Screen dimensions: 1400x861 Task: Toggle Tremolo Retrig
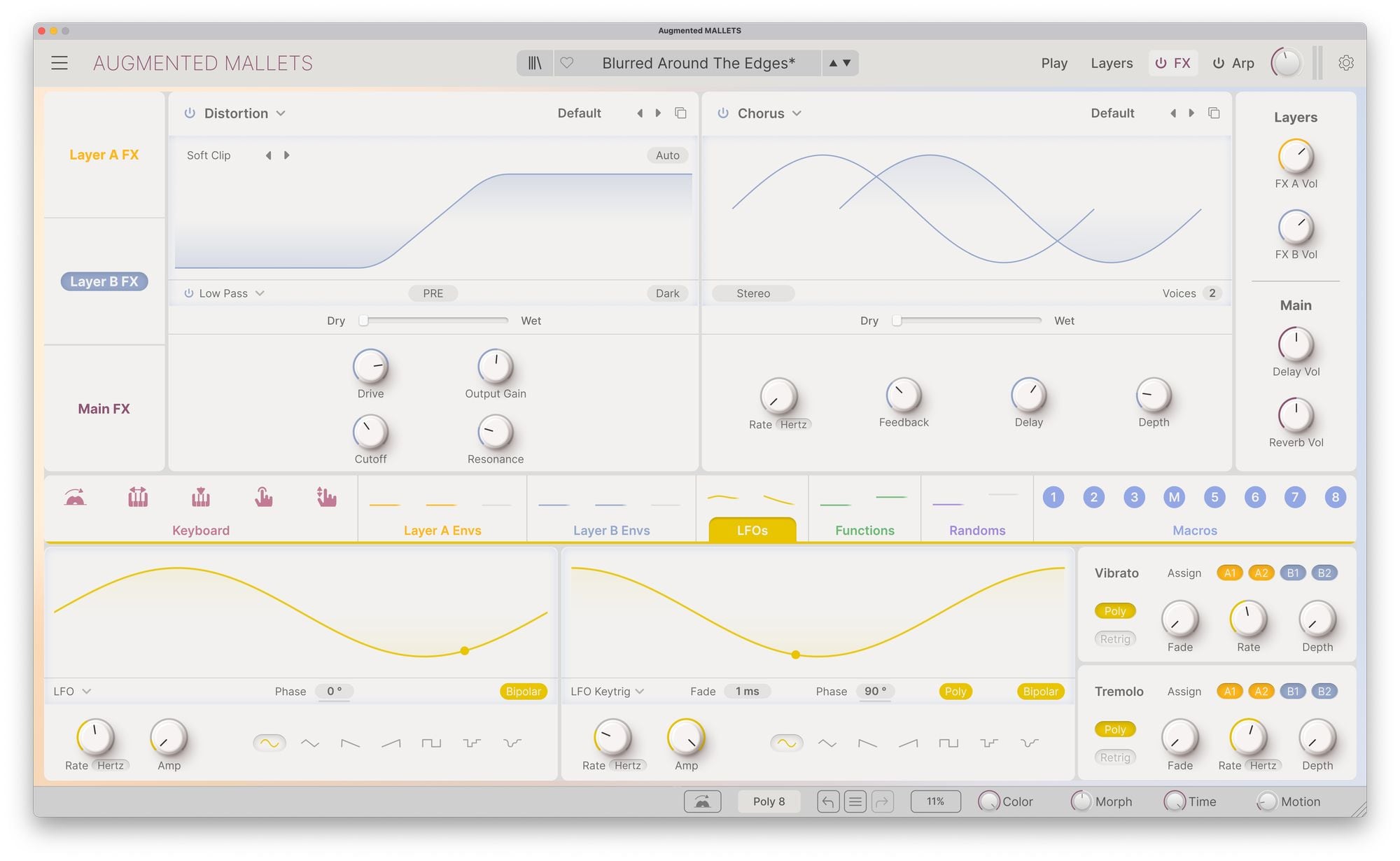click(1115, 757)
